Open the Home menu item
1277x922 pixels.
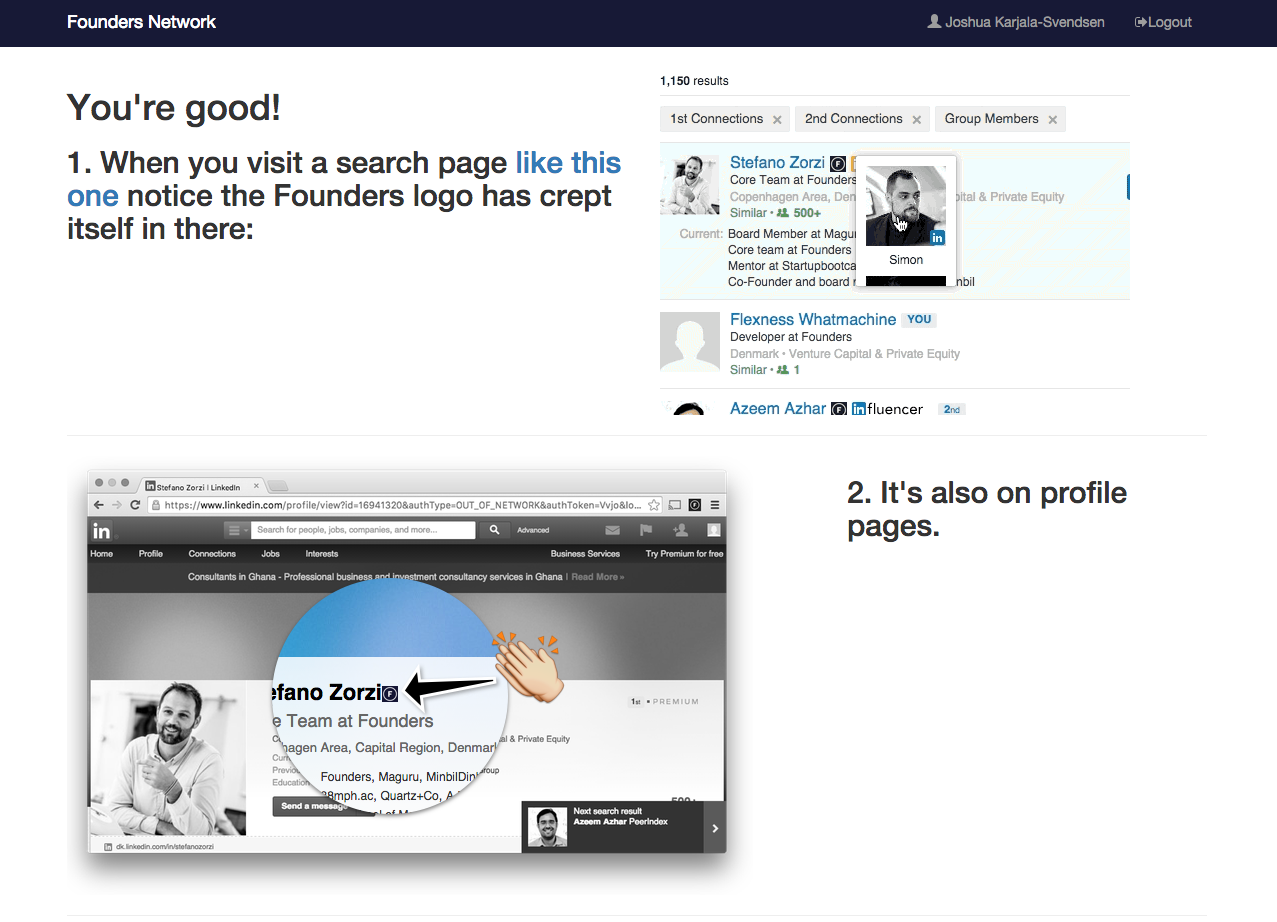[102, 553]
